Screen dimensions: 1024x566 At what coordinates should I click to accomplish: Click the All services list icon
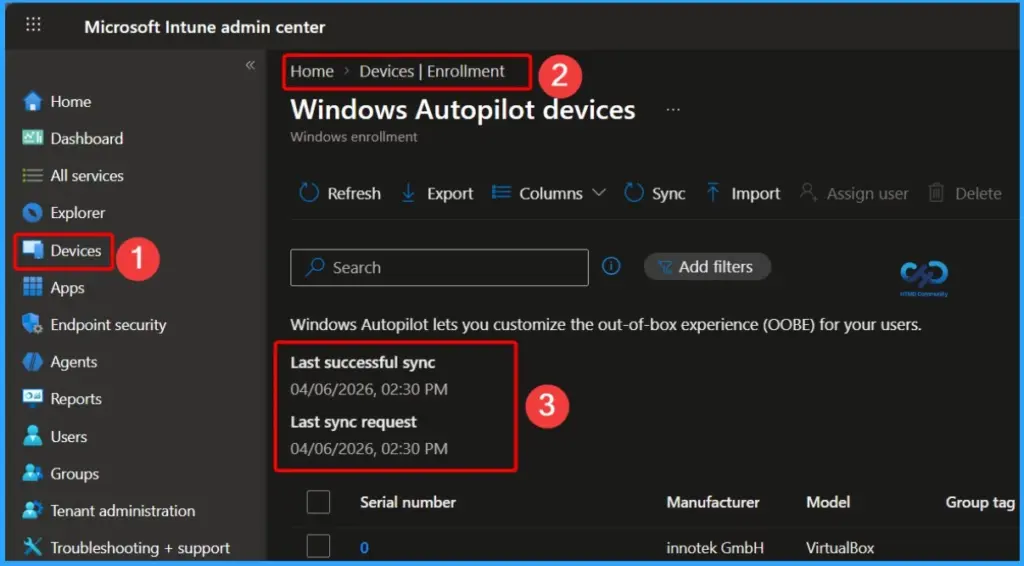[x=33, y=175]
